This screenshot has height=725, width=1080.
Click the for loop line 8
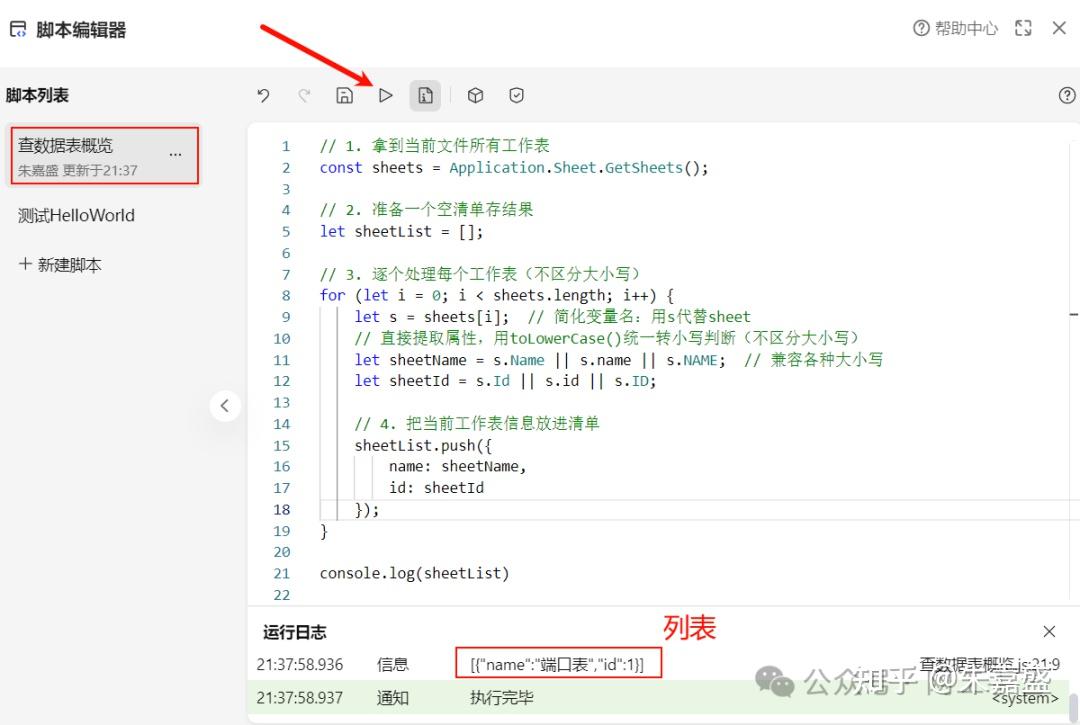[497, 295]
